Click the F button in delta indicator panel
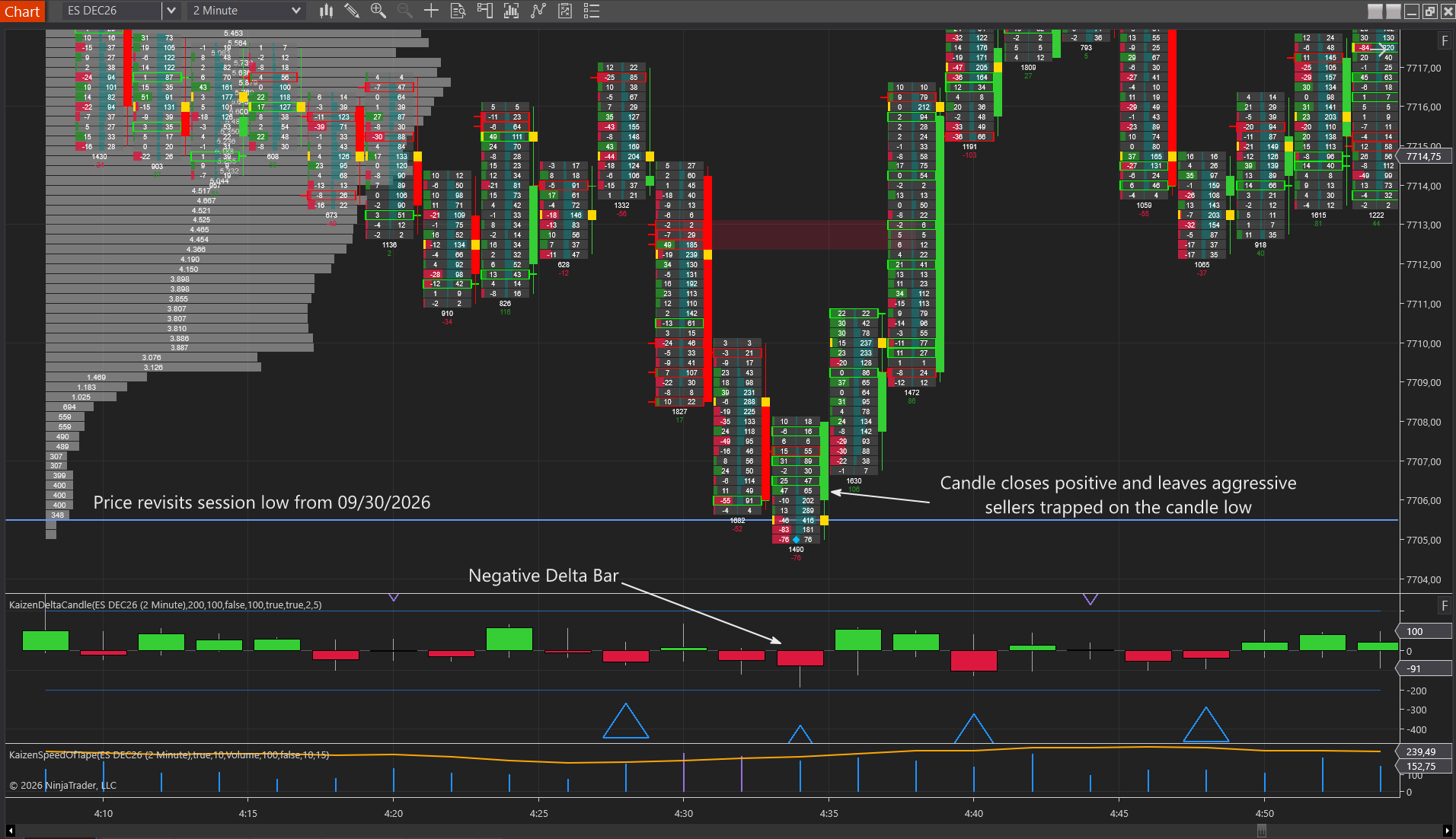Screen dimensions: 1456x839 [x=1445, y=605]
